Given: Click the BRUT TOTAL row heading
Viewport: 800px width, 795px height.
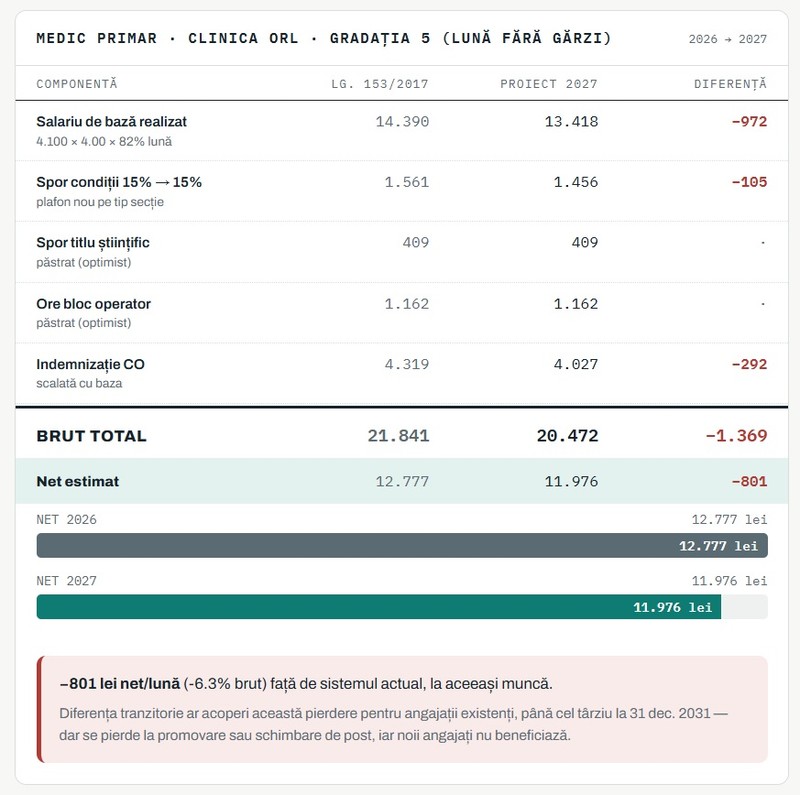Looking at the screenshot, I should (91, 436).
